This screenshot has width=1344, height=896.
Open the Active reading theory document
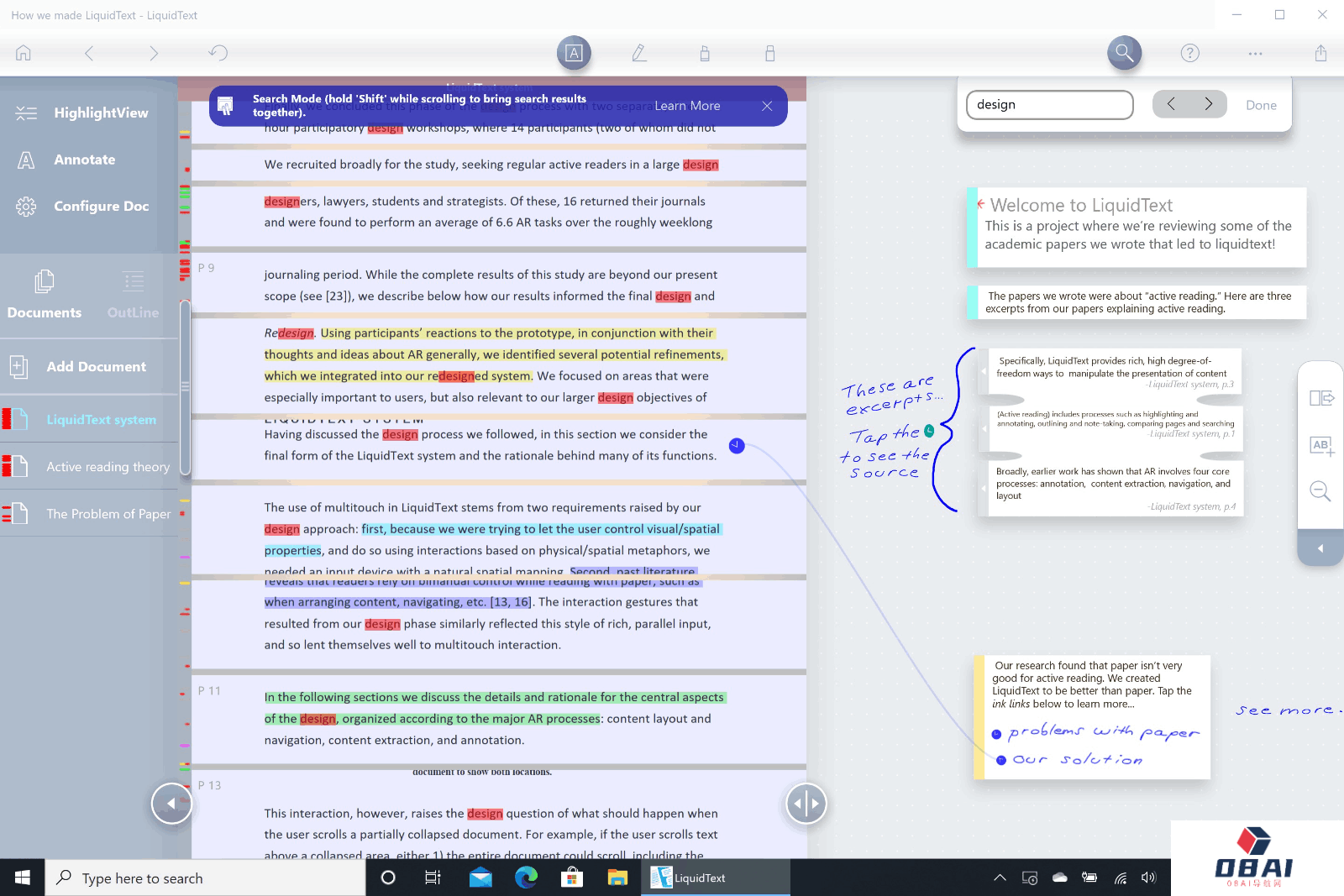click(89, 467)
